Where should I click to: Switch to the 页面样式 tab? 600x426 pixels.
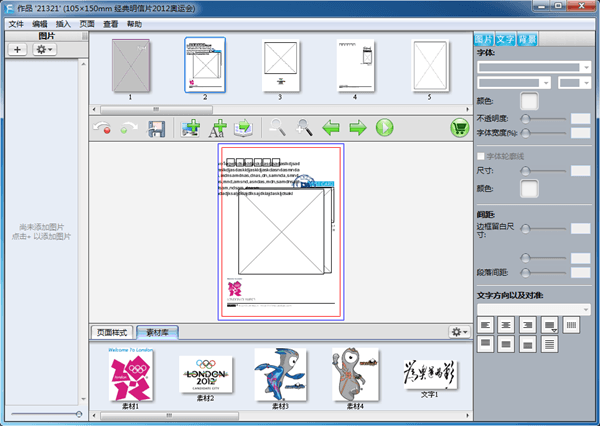tap(113, 331)
